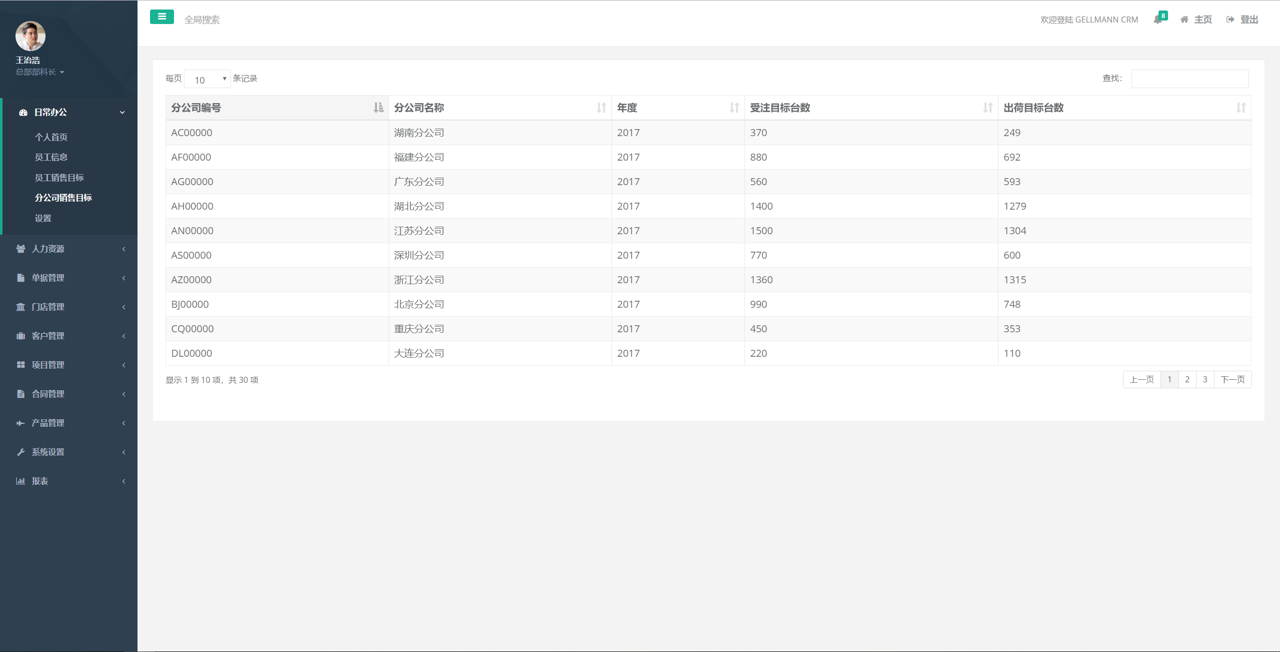
Task: Click the green hamburger menu toggle button
Action: tap(161, 17)
